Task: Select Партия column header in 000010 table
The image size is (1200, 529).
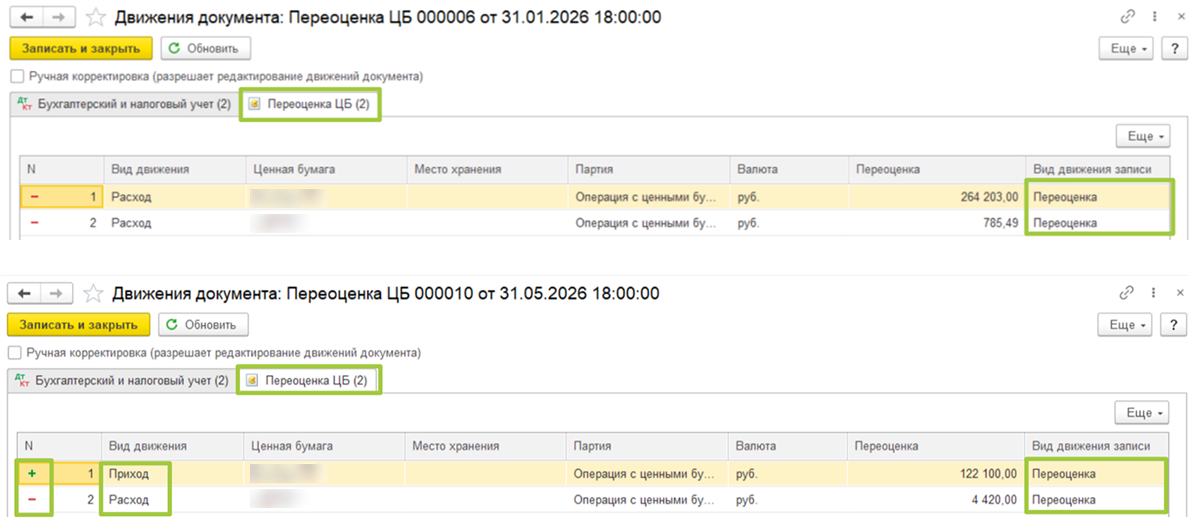Action: click(x=647, y=446)
